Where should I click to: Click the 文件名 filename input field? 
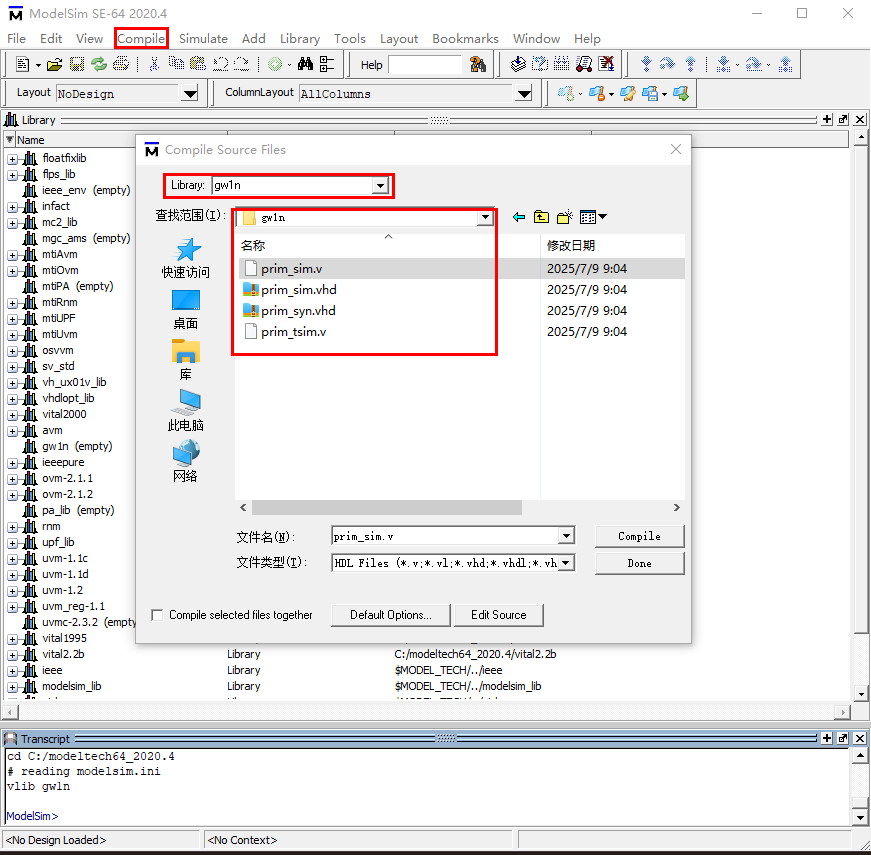[x=445, y=536]
